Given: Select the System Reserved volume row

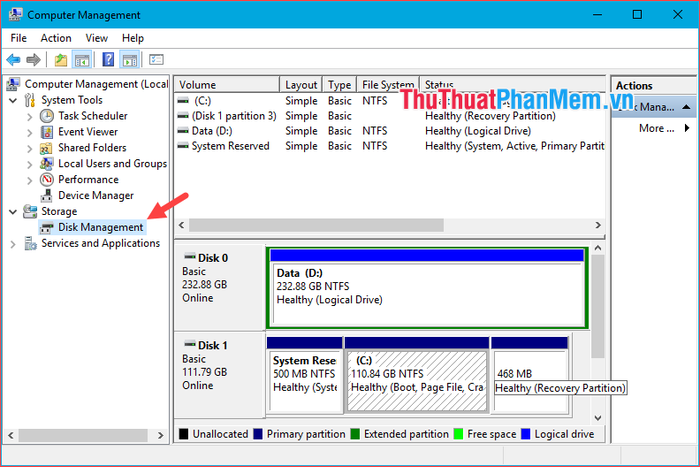Looking at the screenshot, I should (389, 146).
